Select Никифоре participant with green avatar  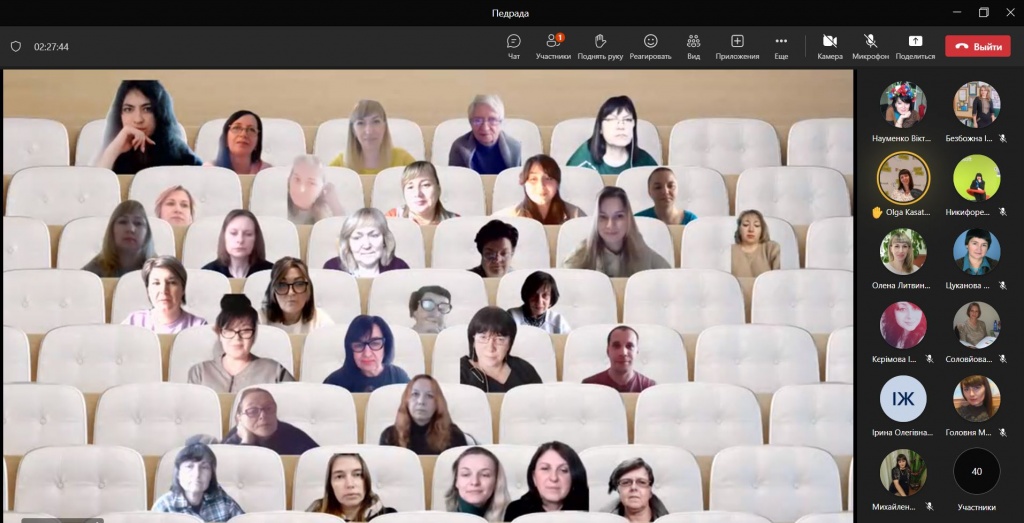click(x=976, y=179)
